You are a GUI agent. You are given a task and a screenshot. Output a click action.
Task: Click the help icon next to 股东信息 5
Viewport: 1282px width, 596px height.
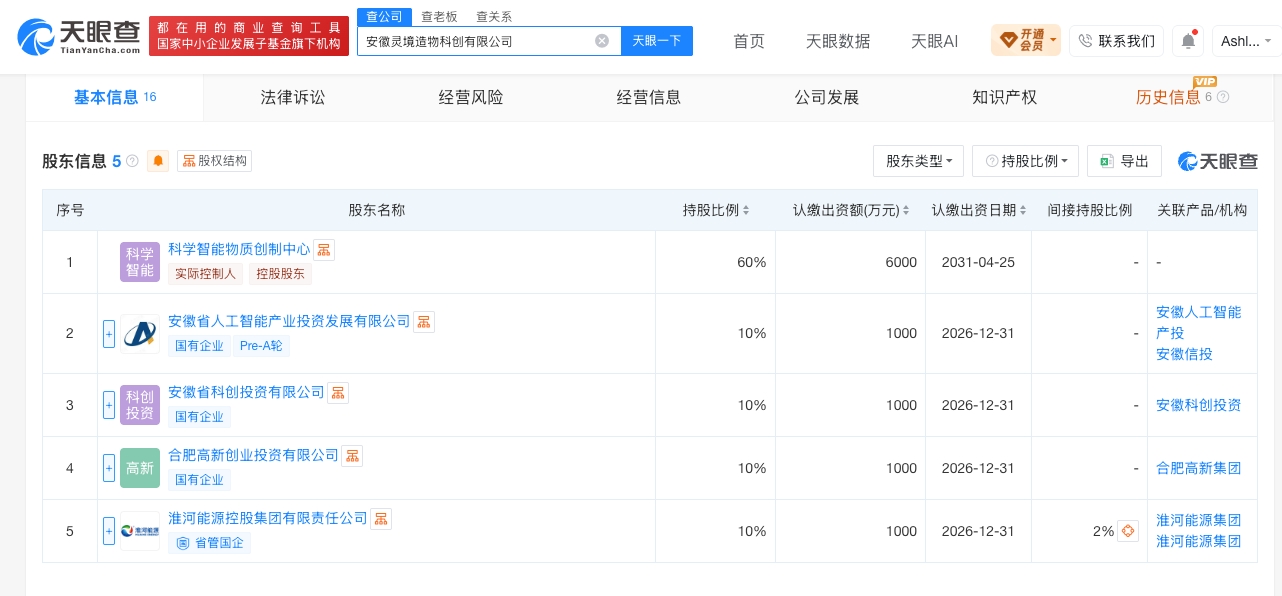click(x=132, y=161)
